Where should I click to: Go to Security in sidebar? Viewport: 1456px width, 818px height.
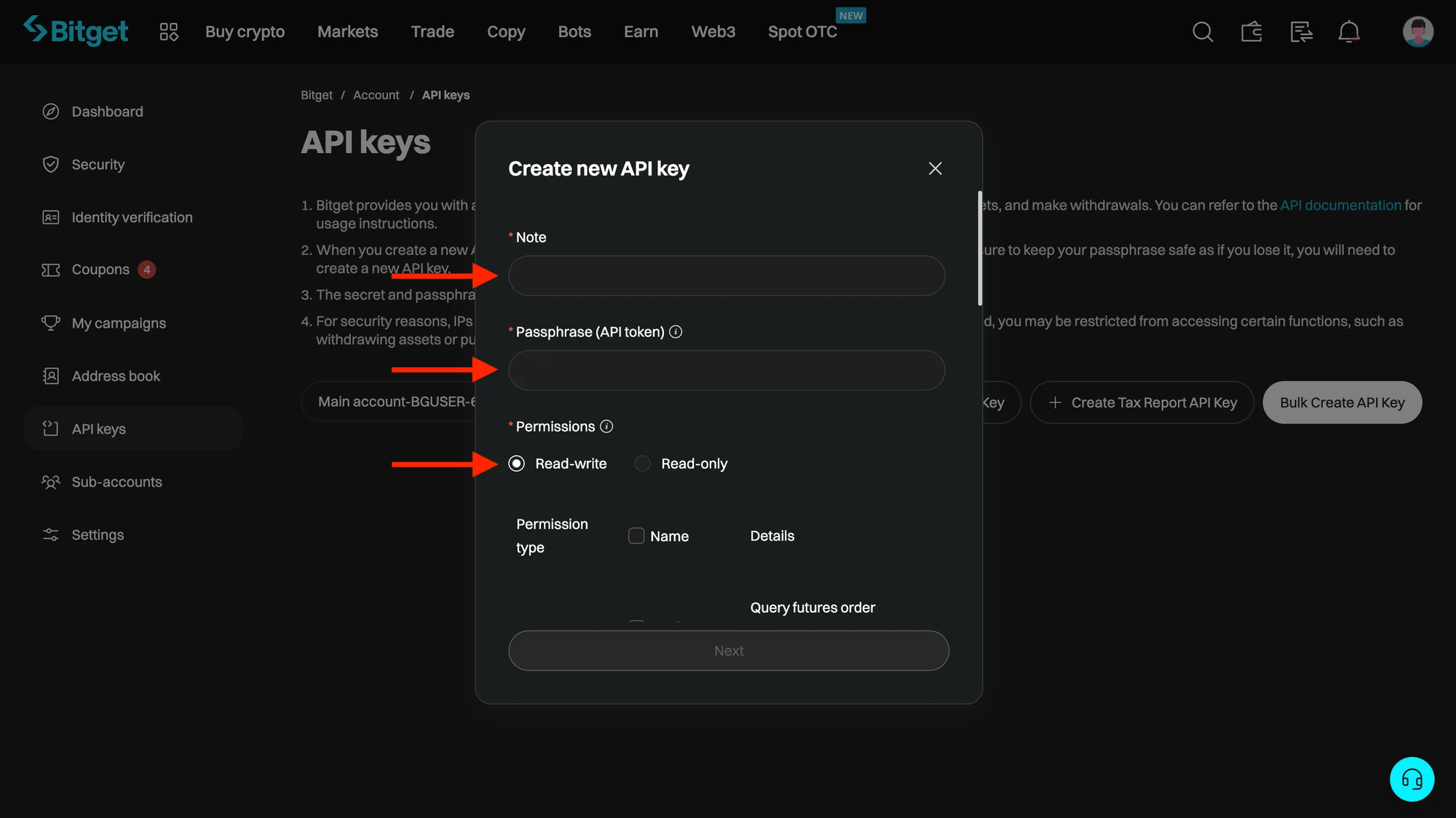pos(98,165)
